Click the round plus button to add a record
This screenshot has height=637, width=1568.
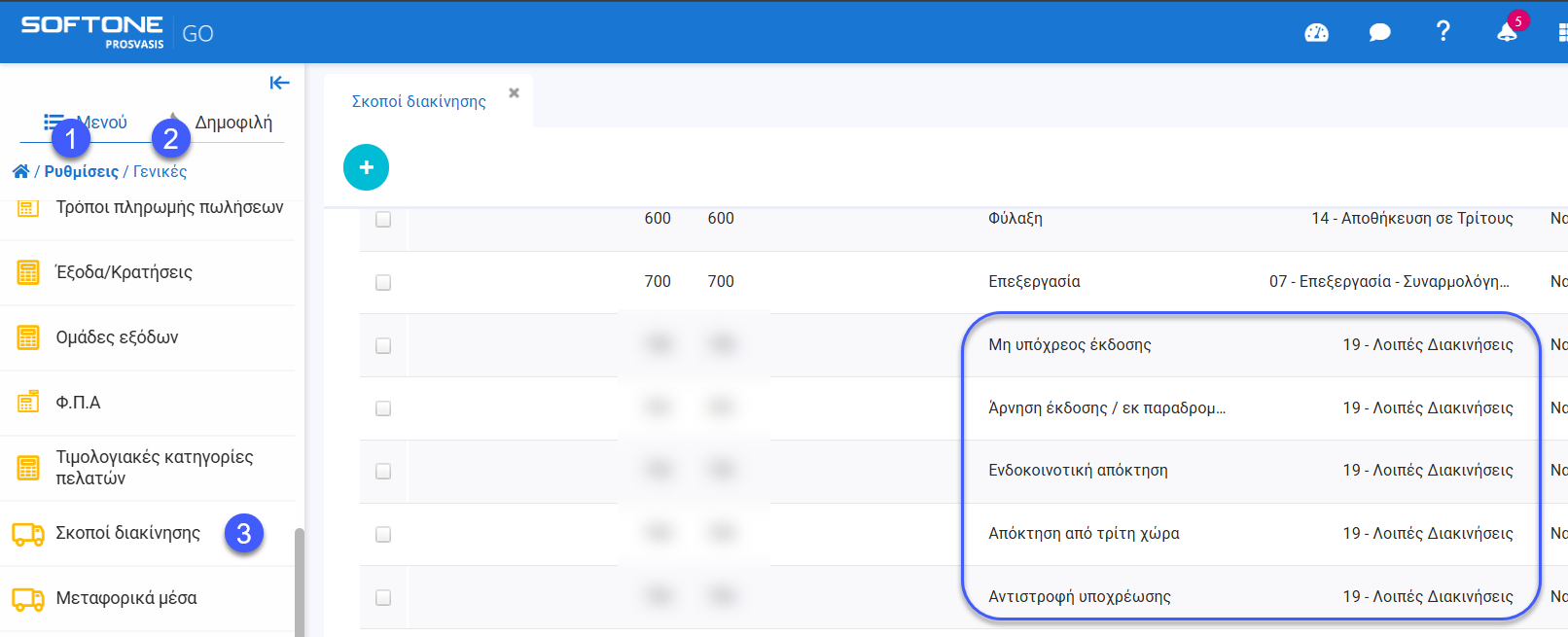click(366, 167)
